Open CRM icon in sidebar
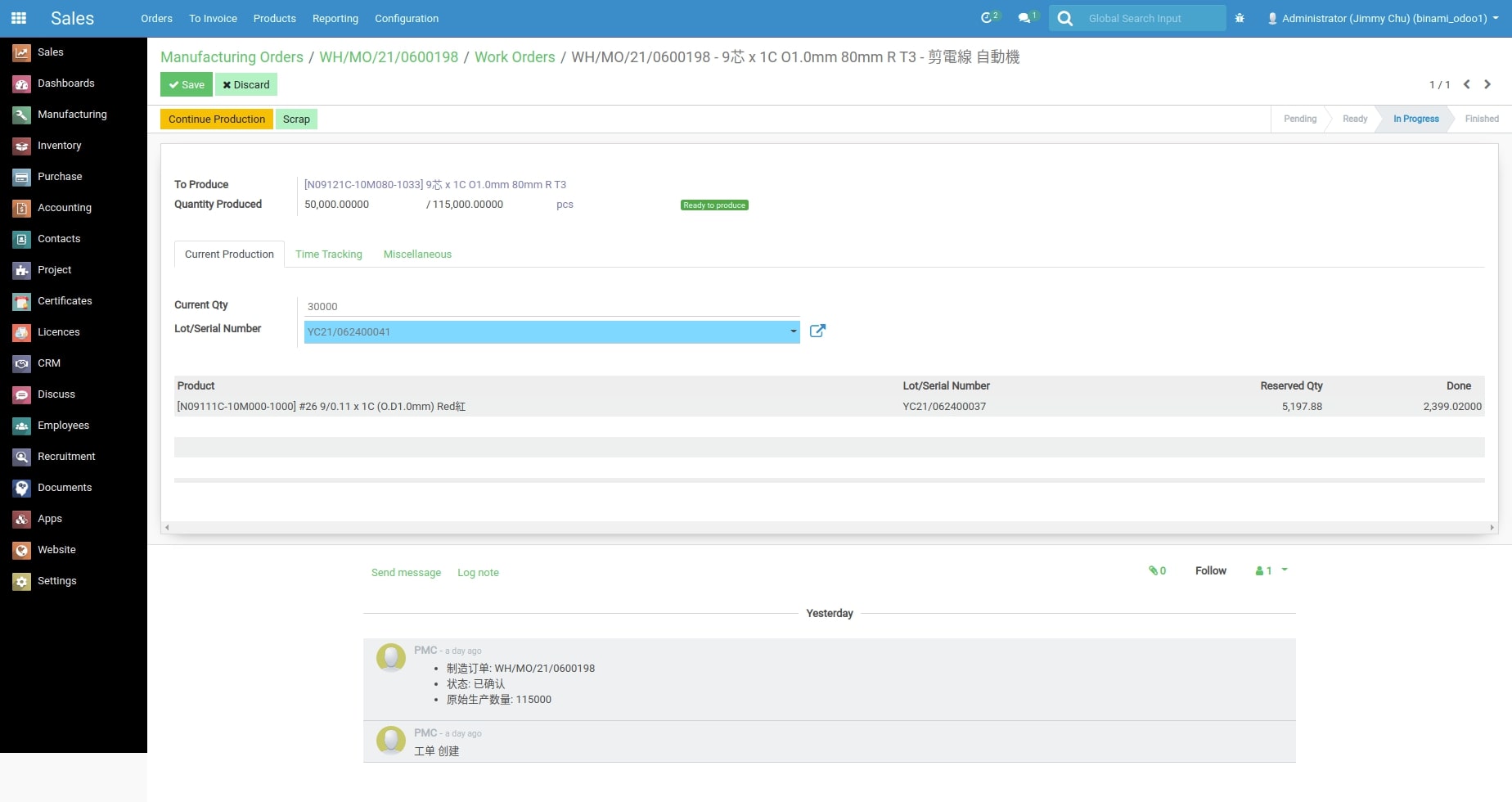Screen dimensions: 1512x802 (22, 363)
